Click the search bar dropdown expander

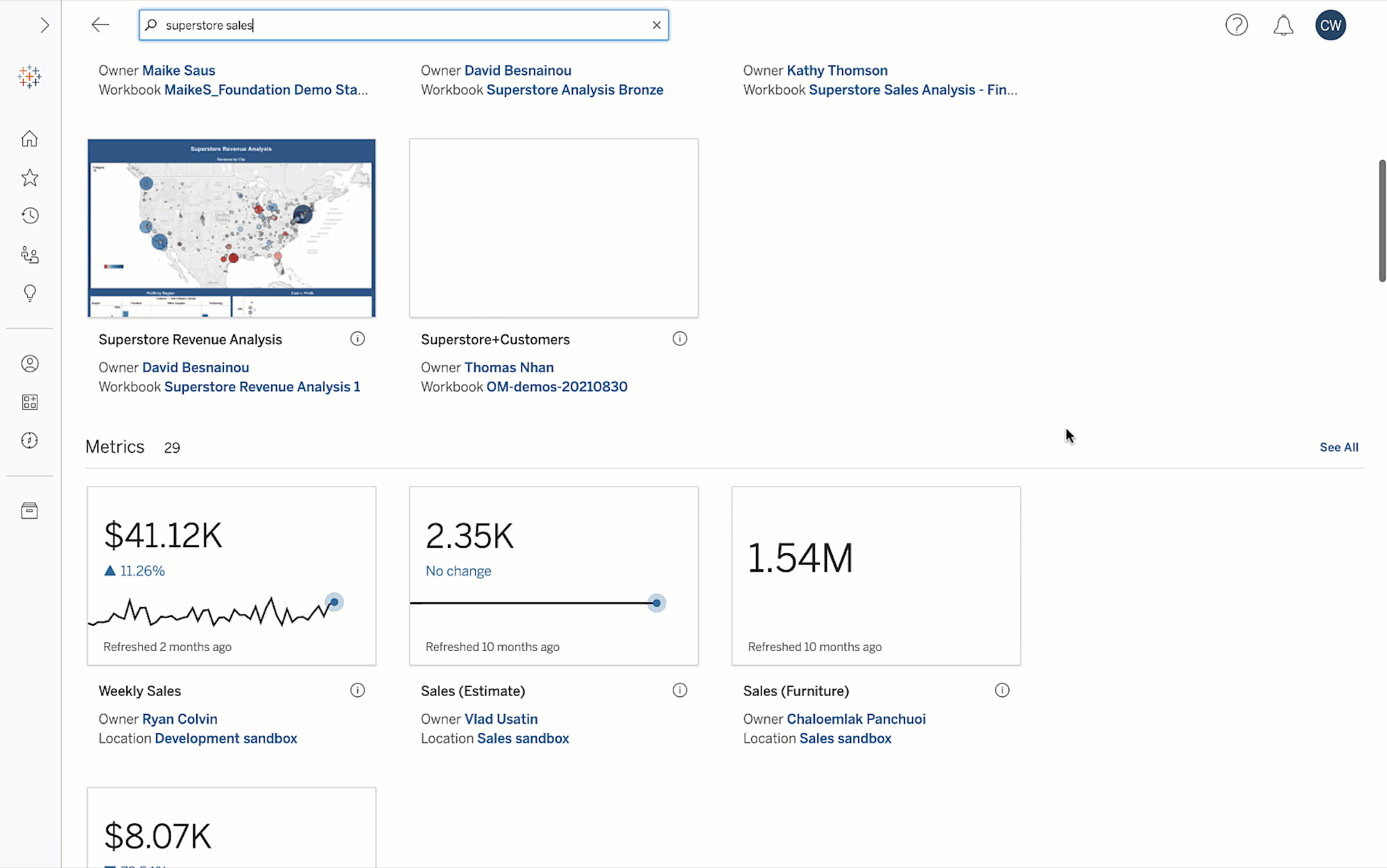(45, 25)
